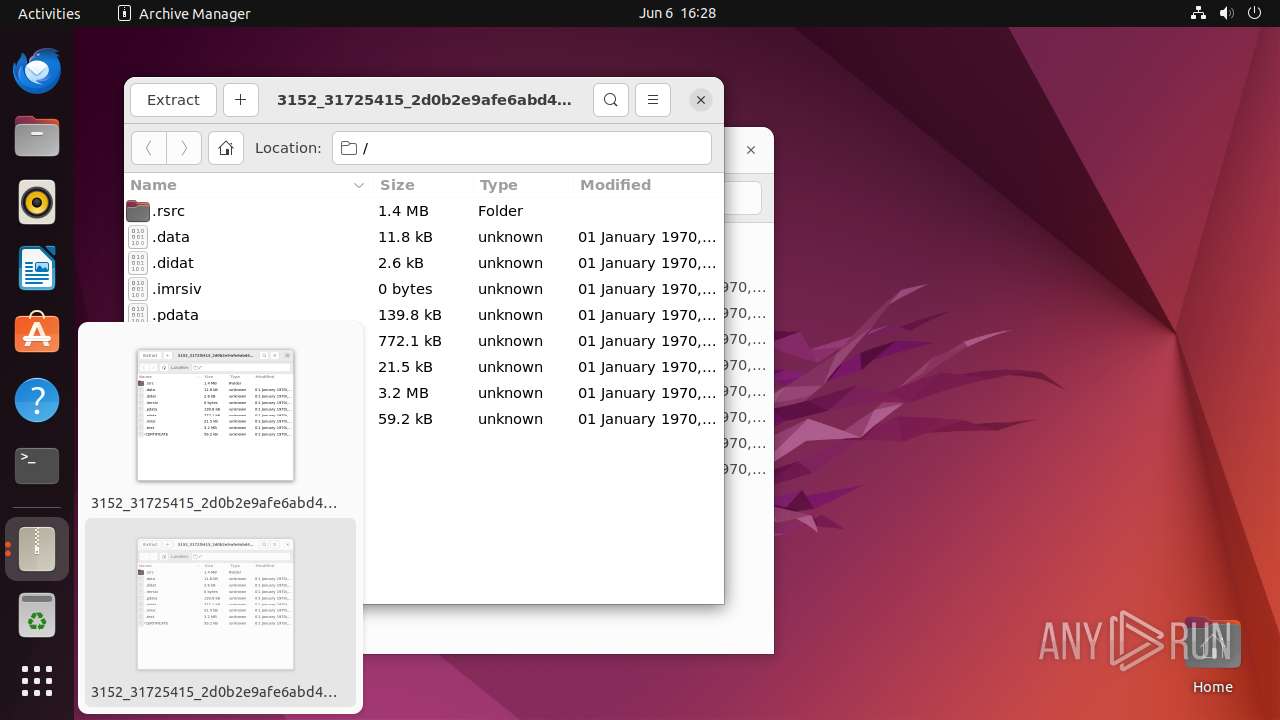1280x720 pixels.
Task: Sort by the Size column header
Action: [397, 185]
